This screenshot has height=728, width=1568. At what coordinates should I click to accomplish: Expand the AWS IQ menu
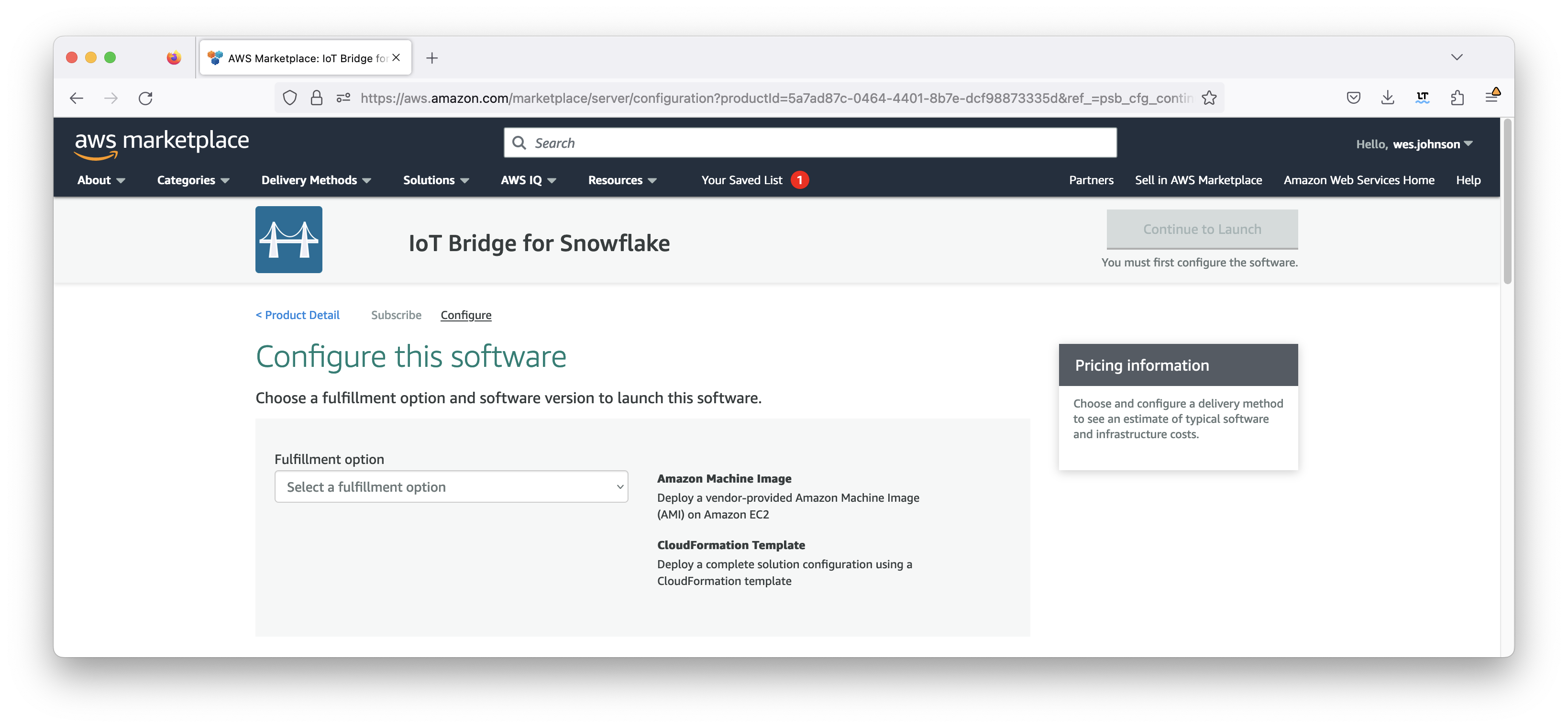point(529,180)
